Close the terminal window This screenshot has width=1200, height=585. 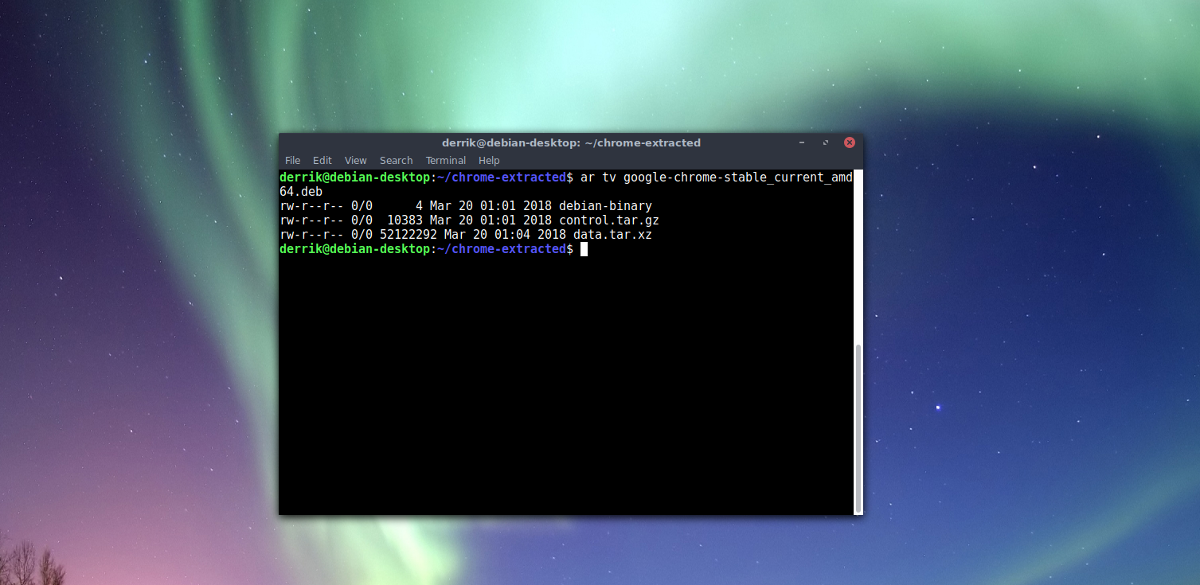pos(849,142)
